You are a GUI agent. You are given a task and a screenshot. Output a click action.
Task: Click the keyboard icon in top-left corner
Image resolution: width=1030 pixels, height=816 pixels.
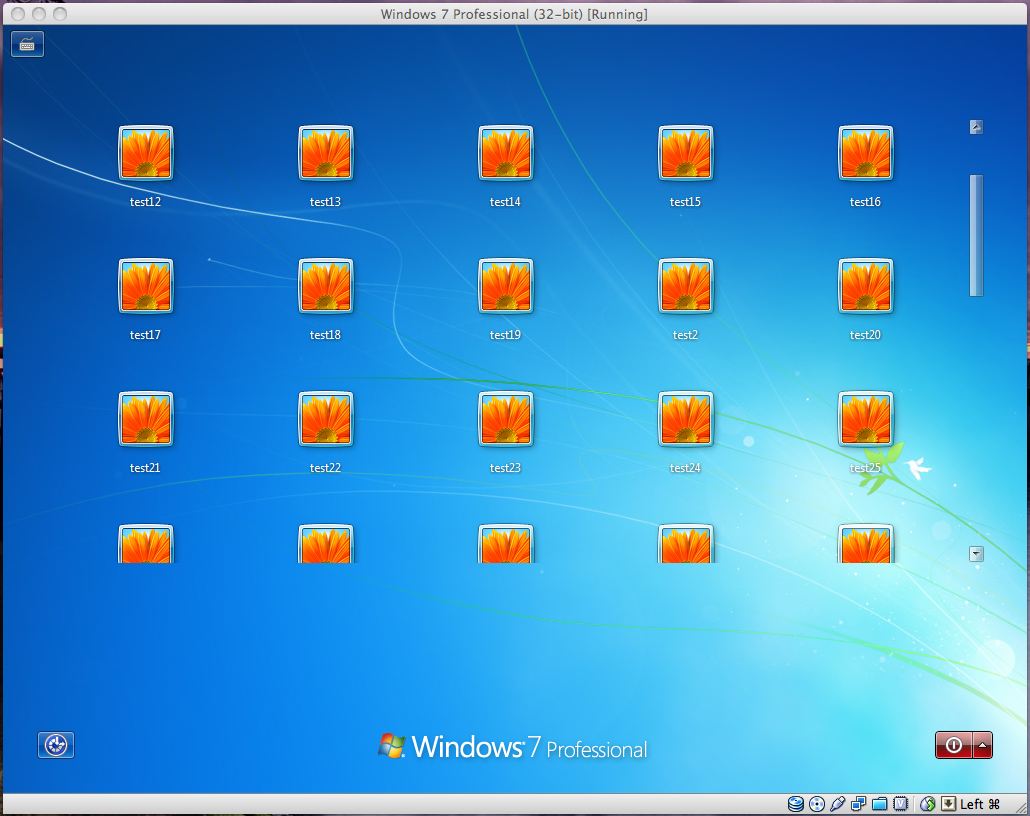click(x=27, y=43)
